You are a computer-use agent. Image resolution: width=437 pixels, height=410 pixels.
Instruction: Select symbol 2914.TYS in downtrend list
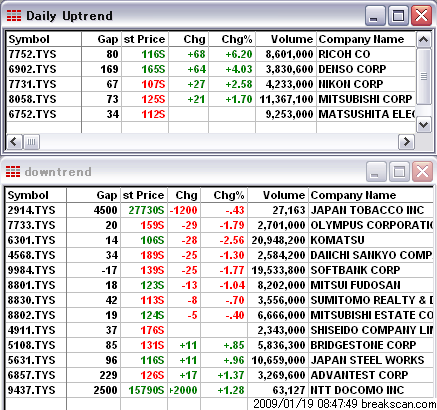31,210
